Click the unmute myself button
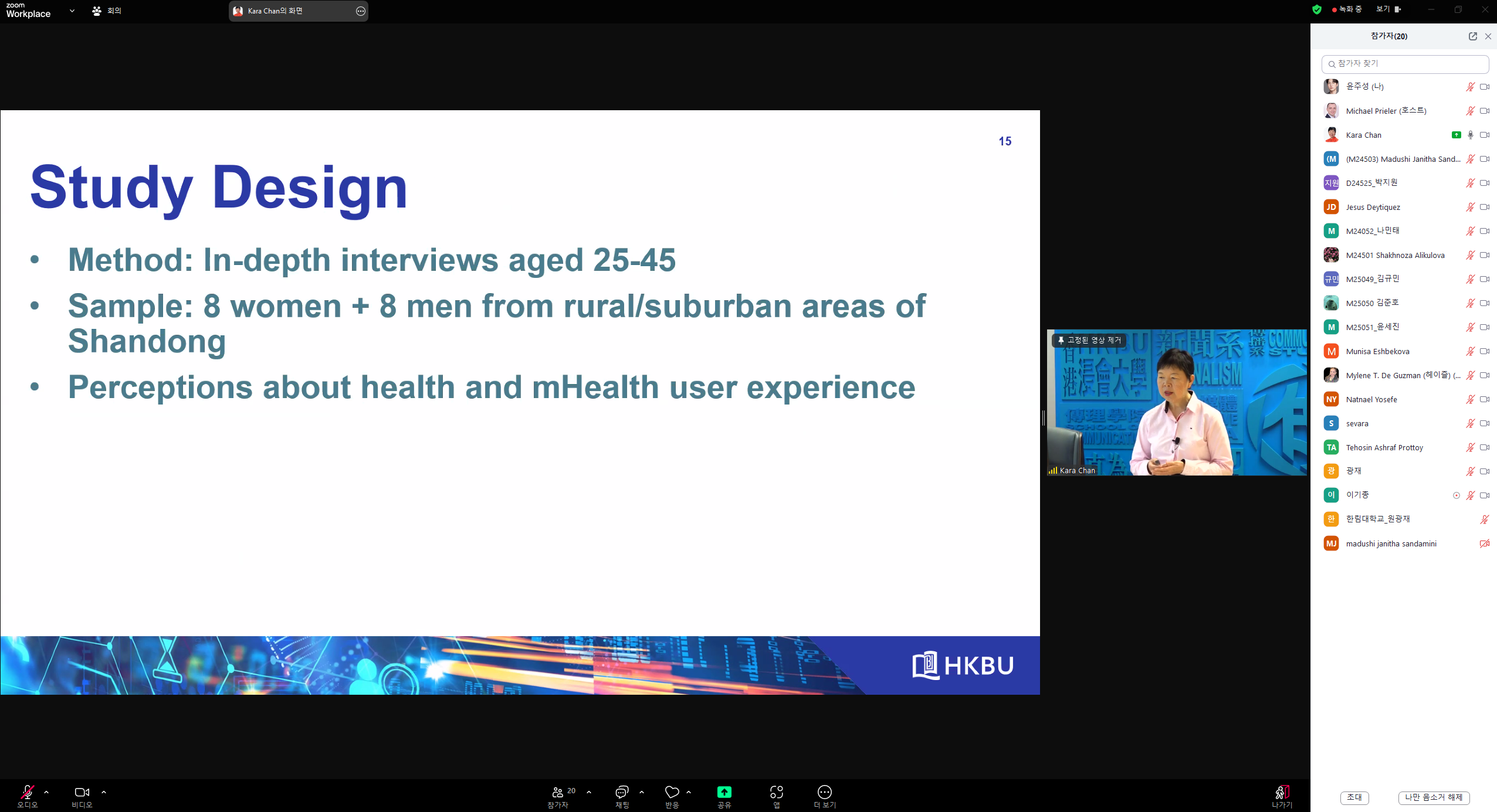1497x812 pixels. tap(1433, 797)
